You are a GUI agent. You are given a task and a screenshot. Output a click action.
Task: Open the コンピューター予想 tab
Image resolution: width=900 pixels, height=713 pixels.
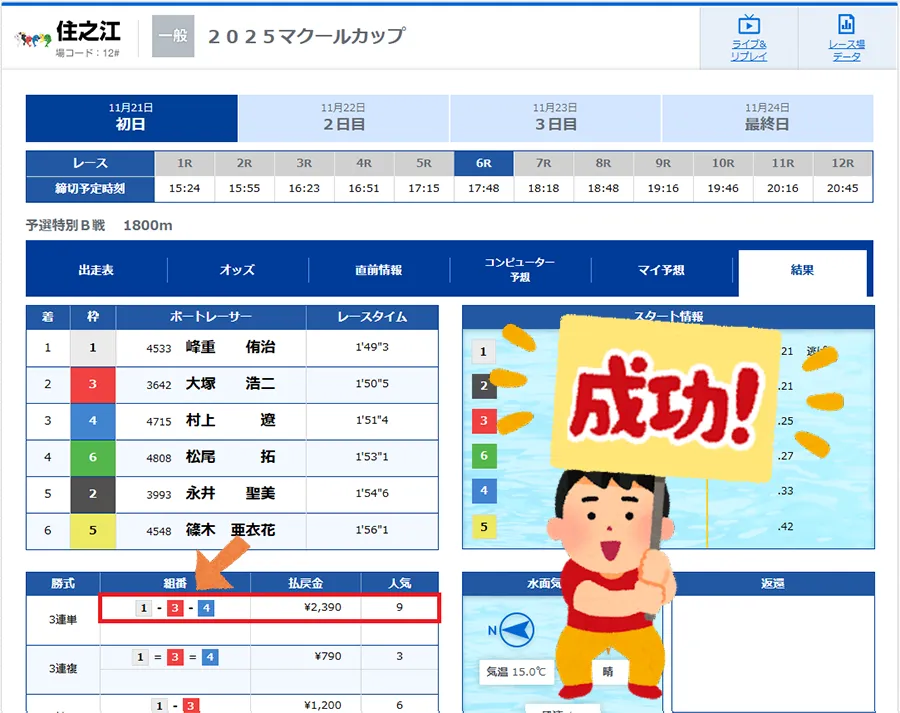tap(520, 270)
